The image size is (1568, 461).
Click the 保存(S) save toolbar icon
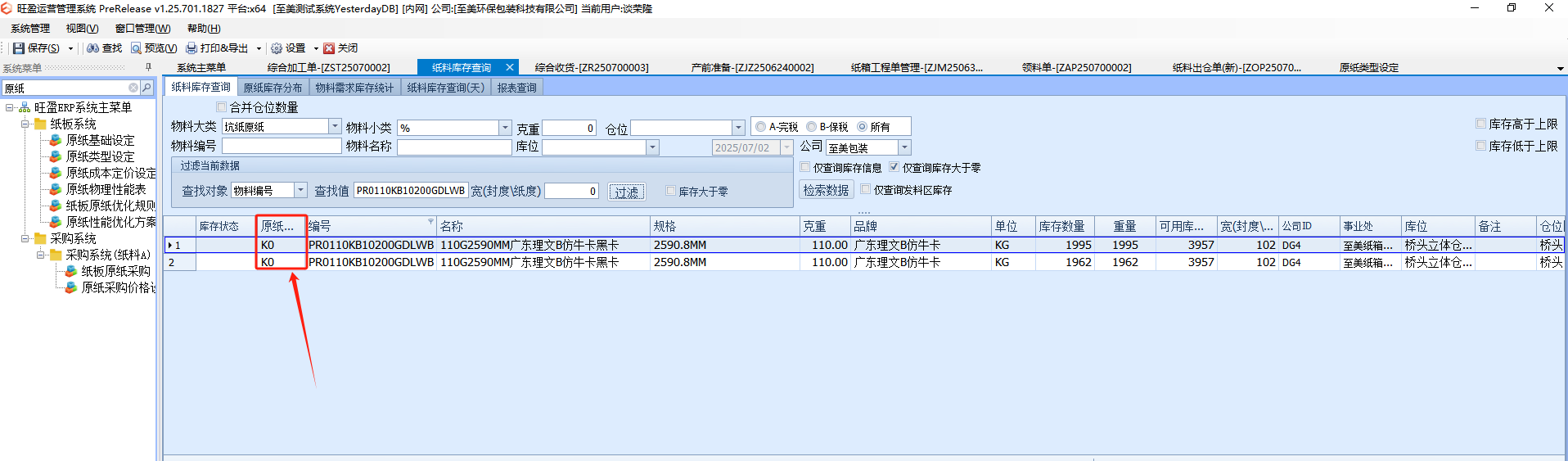pyautogui.click(x=18, y=48)
